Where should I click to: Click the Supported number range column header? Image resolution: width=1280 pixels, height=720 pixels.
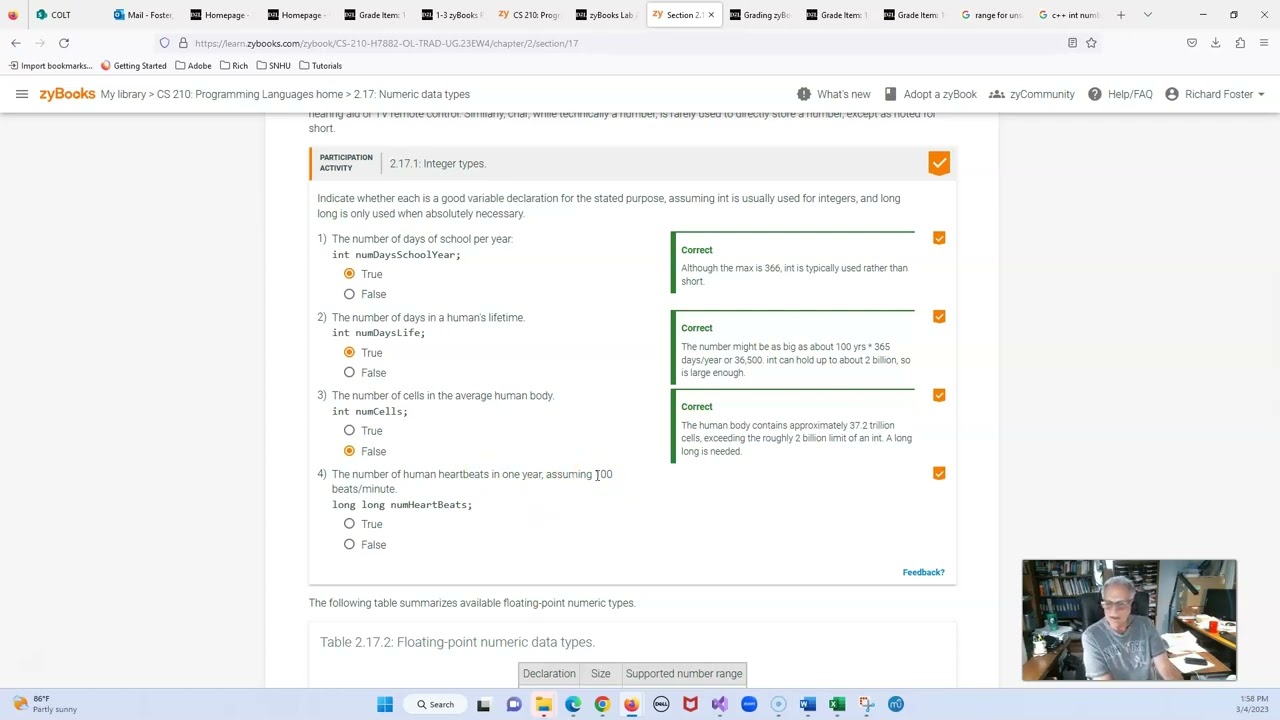point(684,674)
